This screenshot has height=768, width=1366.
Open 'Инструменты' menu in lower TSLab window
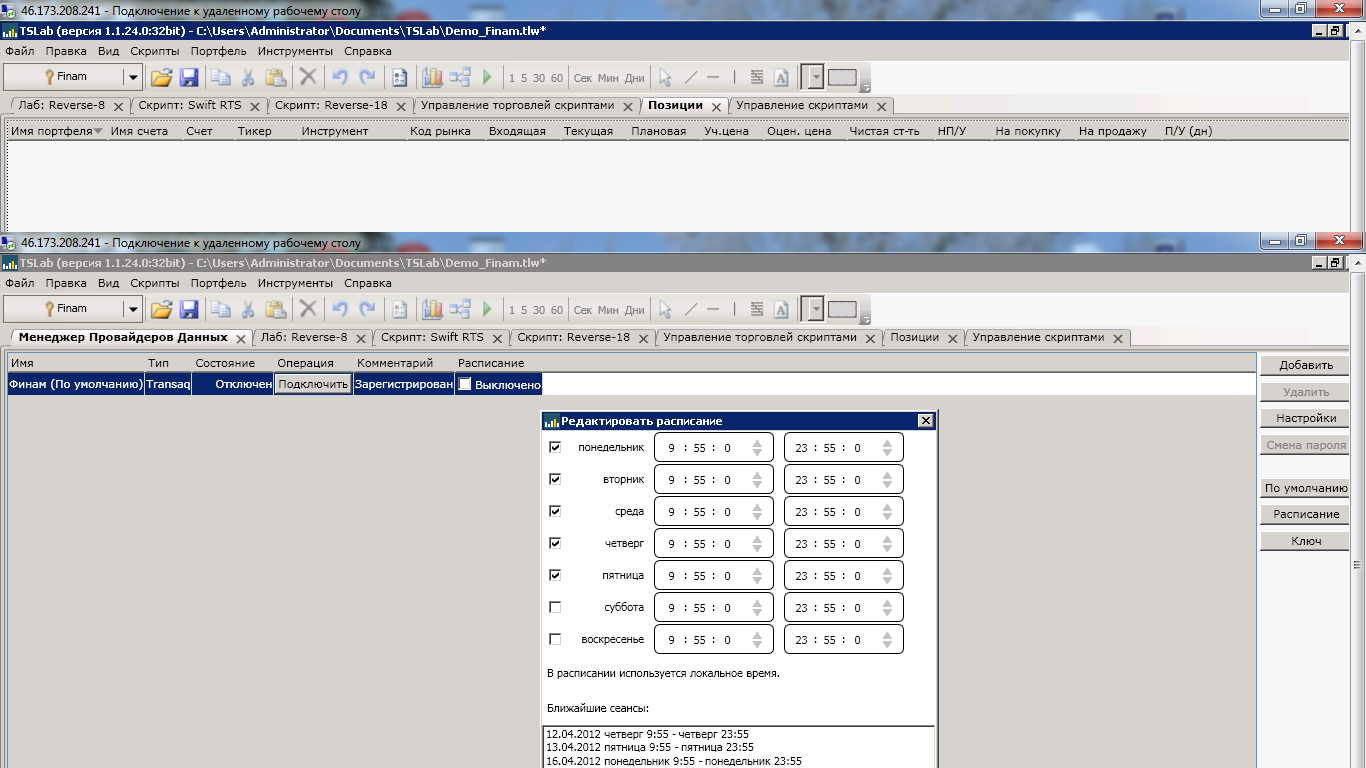coord(295,283)
